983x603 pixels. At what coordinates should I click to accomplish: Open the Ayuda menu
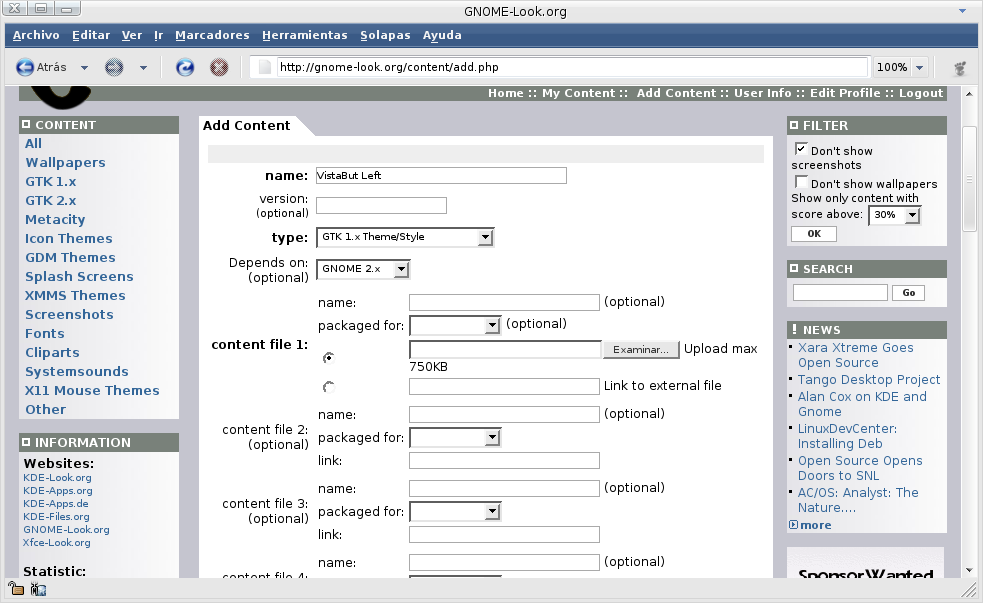(x=442, y=35)
